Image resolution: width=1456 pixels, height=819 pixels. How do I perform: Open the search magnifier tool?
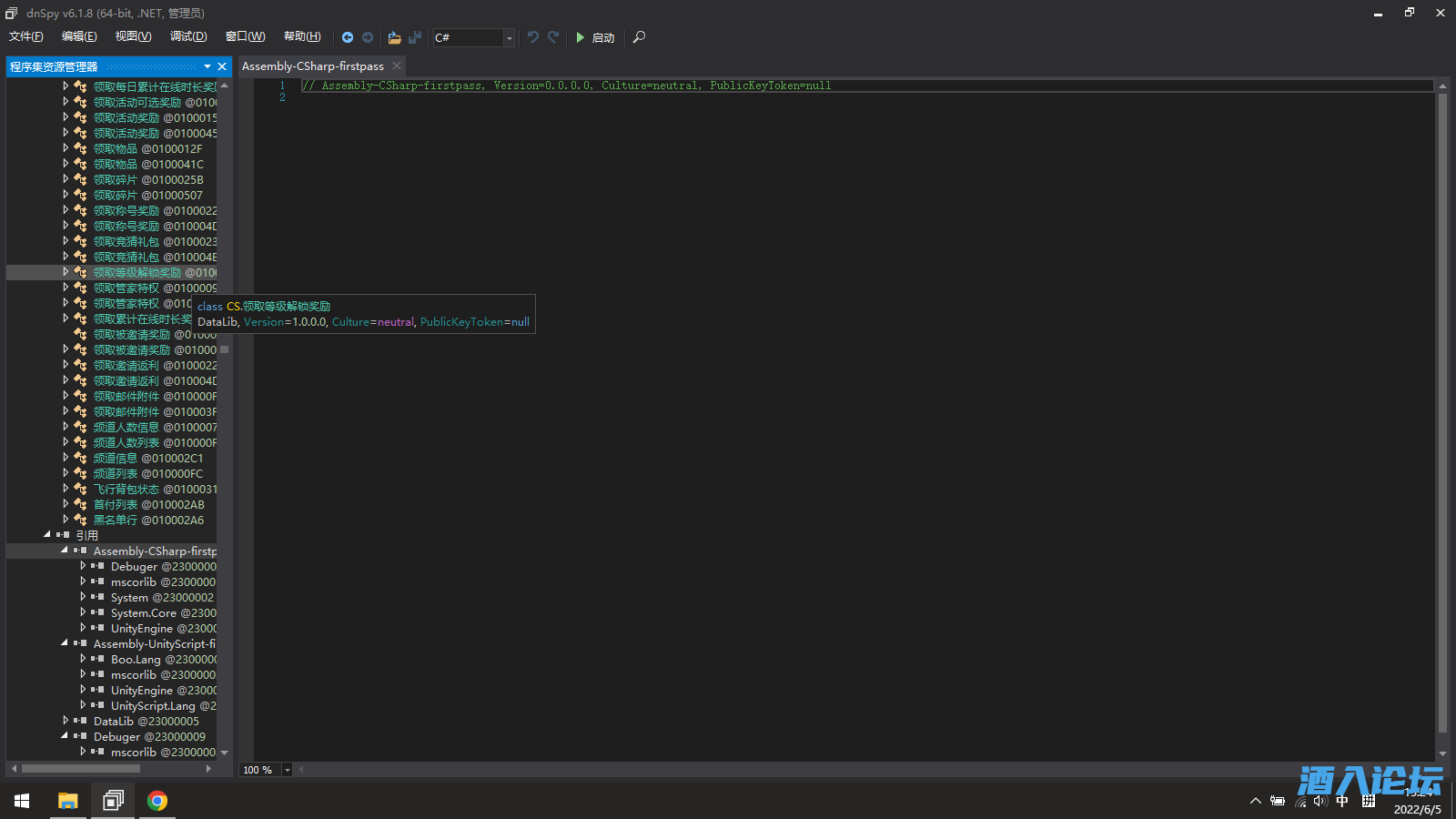[639, 37]
